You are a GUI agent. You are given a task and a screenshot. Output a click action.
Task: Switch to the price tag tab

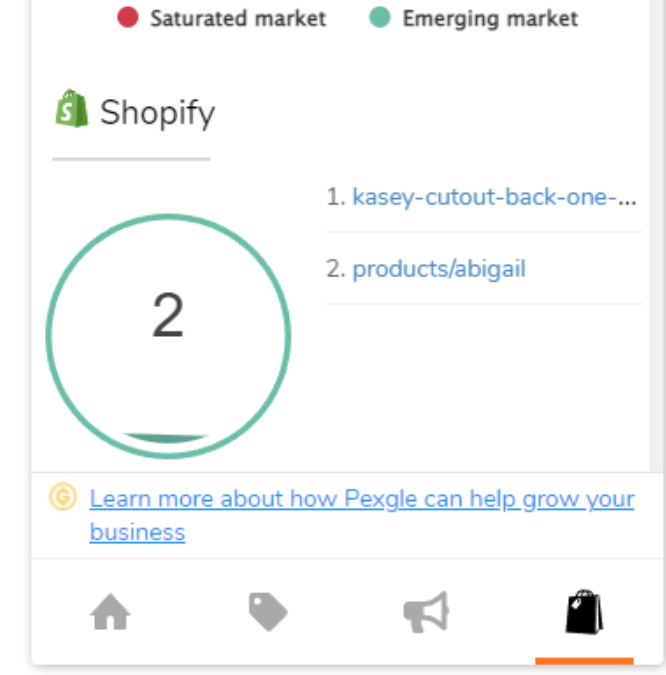pyautogui.click(x=268, y=612)
